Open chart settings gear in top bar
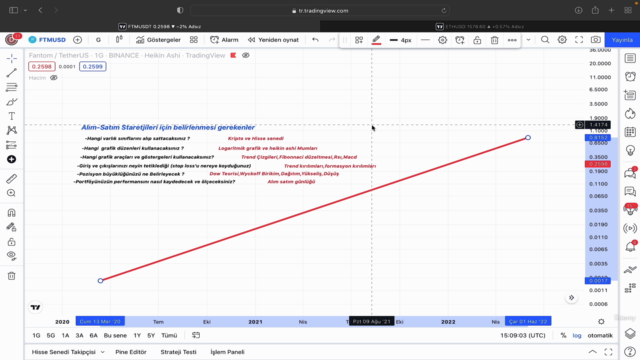This screenshot has width=640, height=360. (562, 40)
